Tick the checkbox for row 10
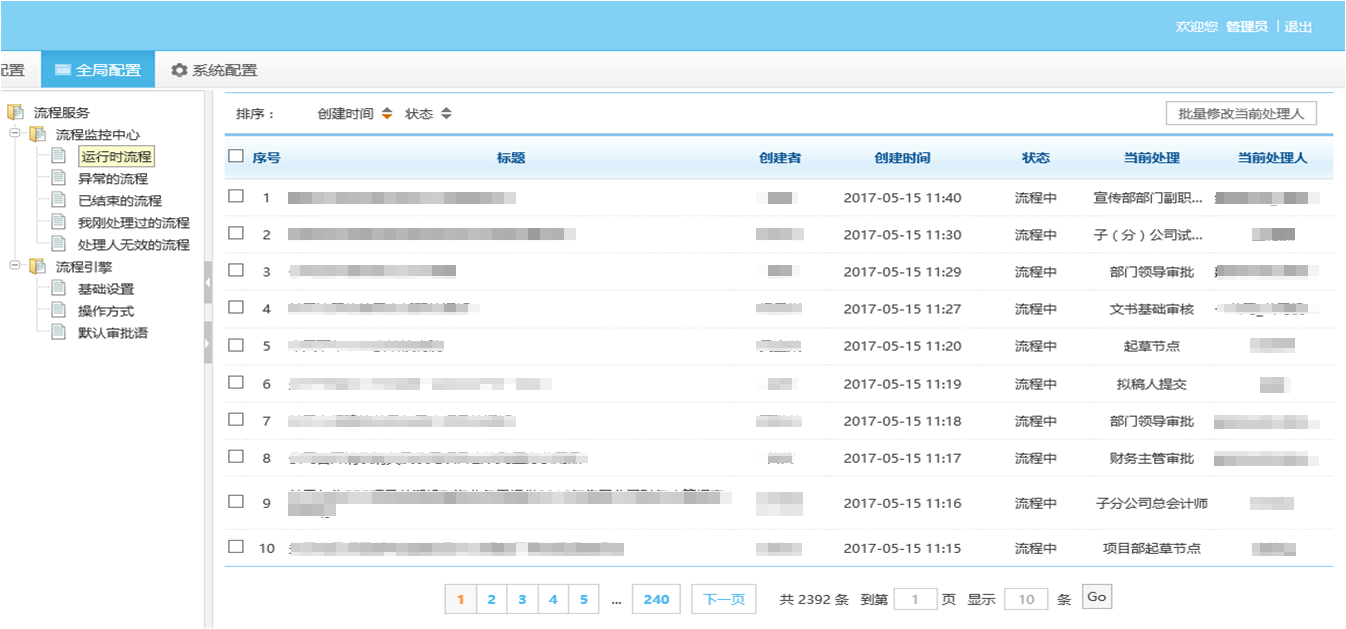Image resolution: width=1346 pixels, height=629 pixels. click(x=236, y=546)
